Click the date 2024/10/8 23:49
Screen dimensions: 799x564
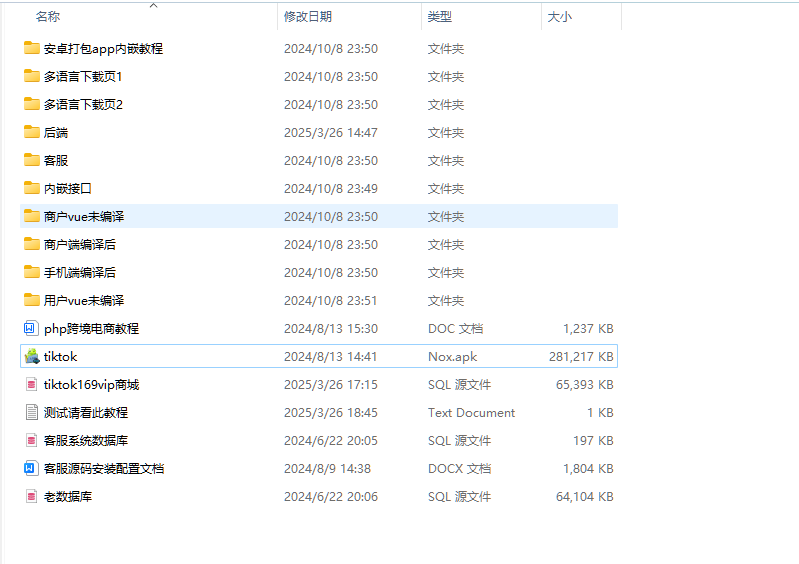(331, 189)
